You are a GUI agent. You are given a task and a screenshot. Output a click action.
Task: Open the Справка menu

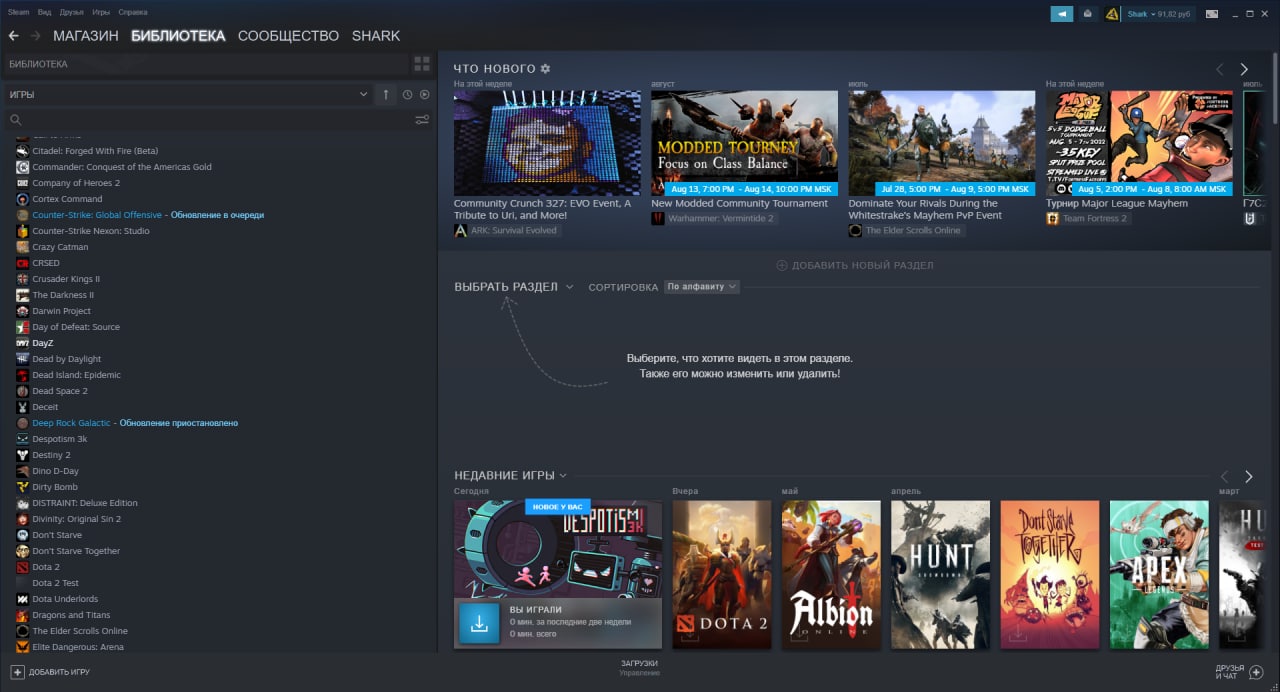pyautogui.click(x=132, y=12)
